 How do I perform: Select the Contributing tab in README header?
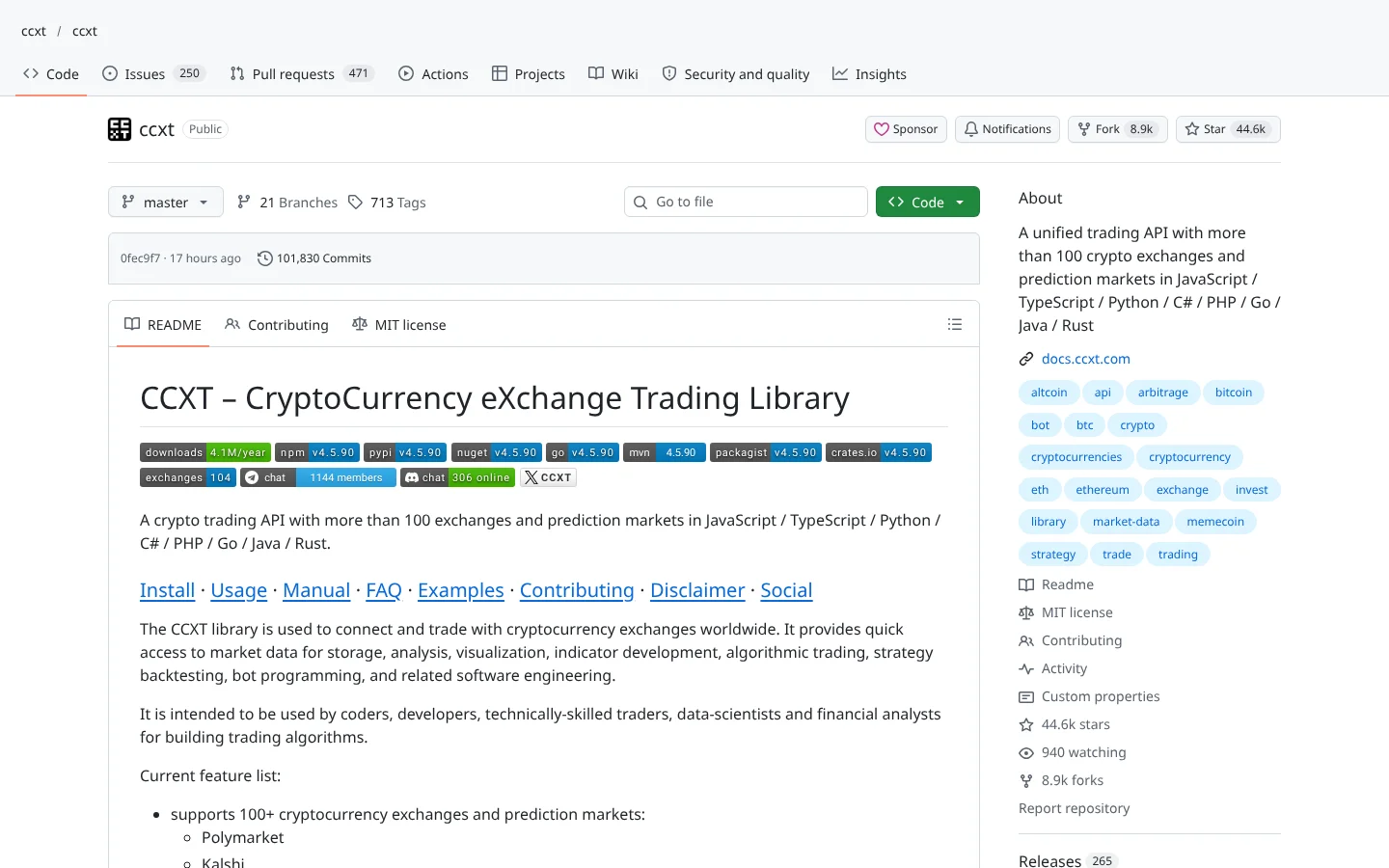[x=277, y=325]
